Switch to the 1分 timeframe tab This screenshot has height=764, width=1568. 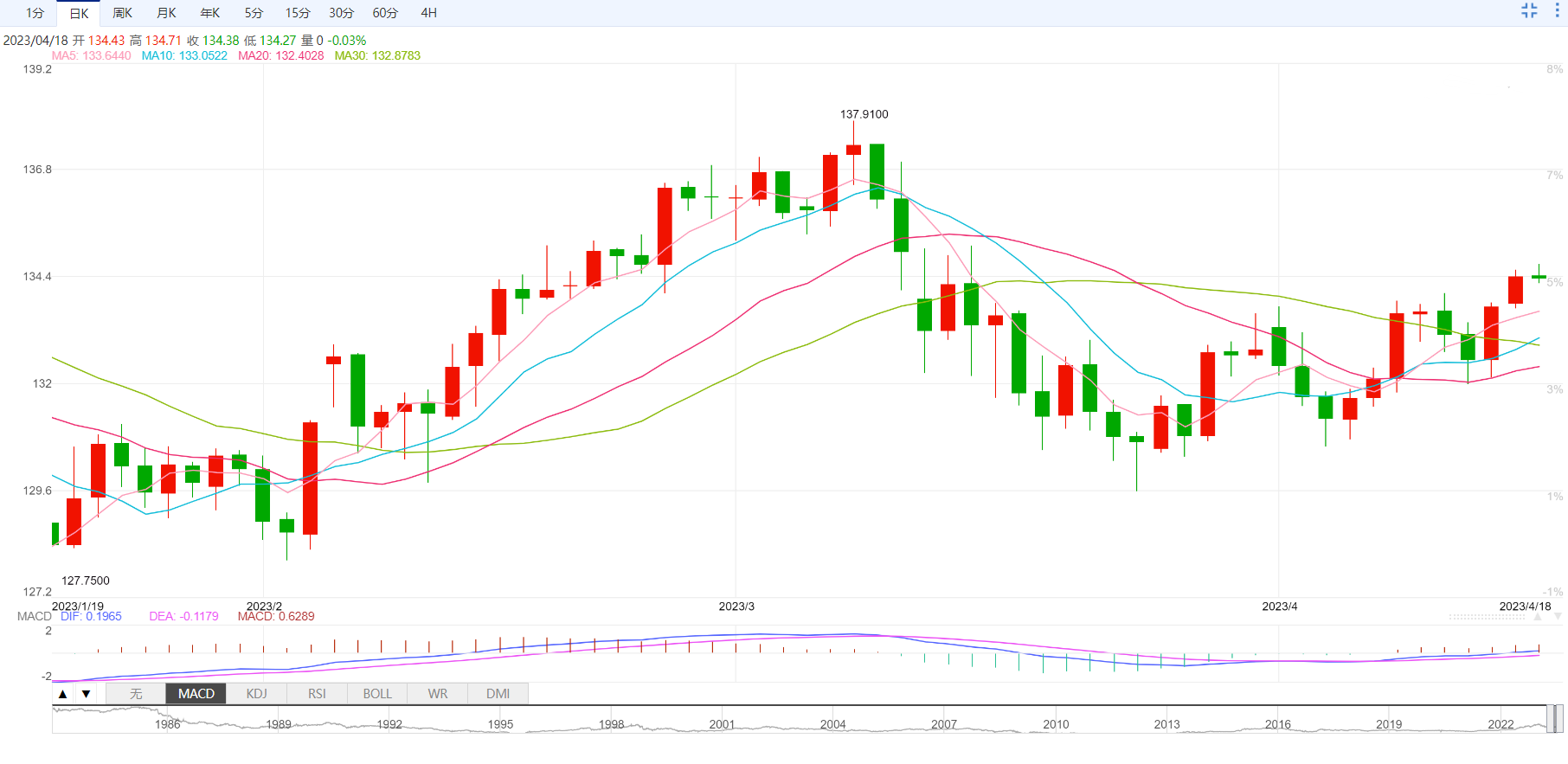[x=35, y=13]
